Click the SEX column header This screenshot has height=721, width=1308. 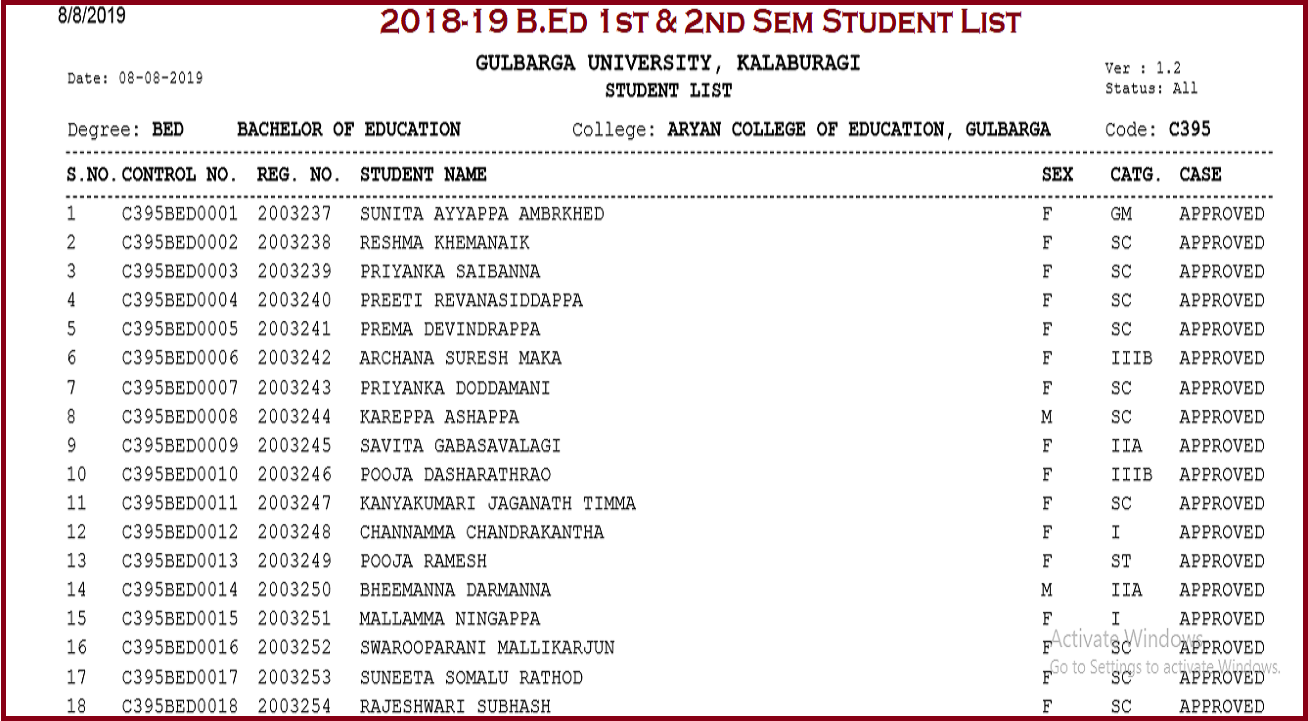(1057, 175)
